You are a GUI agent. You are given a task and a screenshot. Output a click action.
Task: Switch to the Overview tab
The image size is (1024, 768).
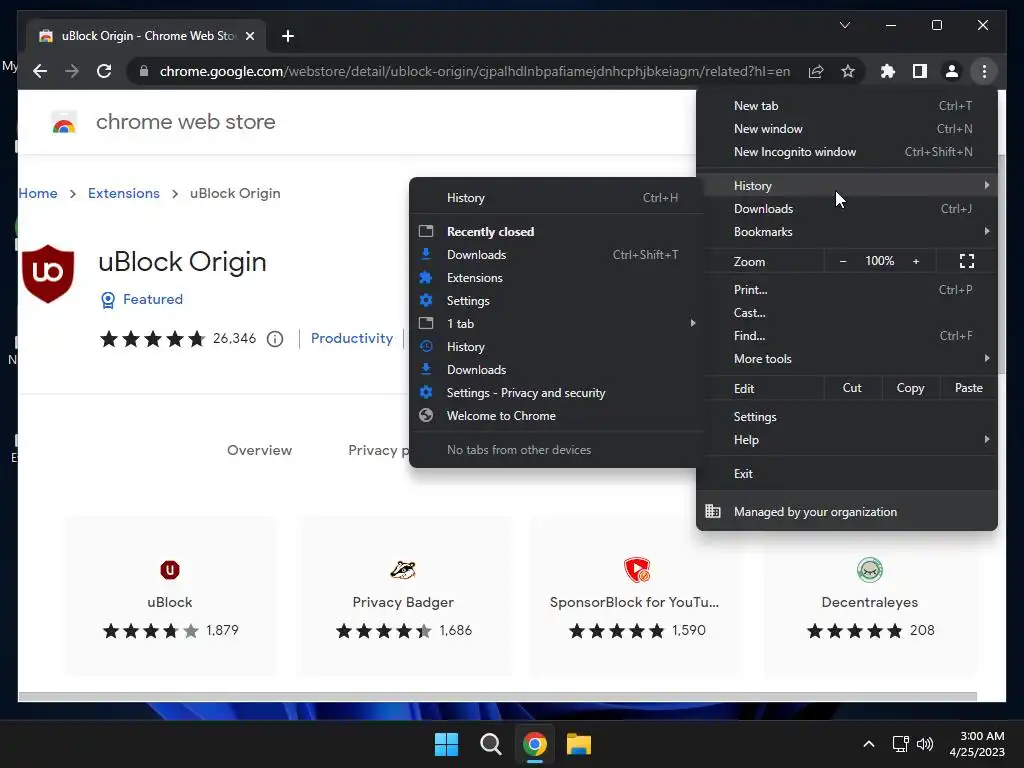tap(259, 450)
